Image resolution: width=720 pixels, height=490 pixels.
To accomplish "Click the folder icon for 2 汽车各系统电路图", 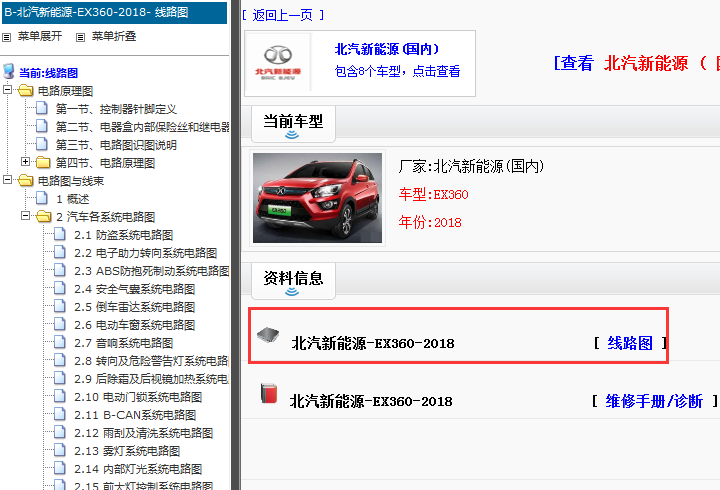I will click(x=43, y=216).
